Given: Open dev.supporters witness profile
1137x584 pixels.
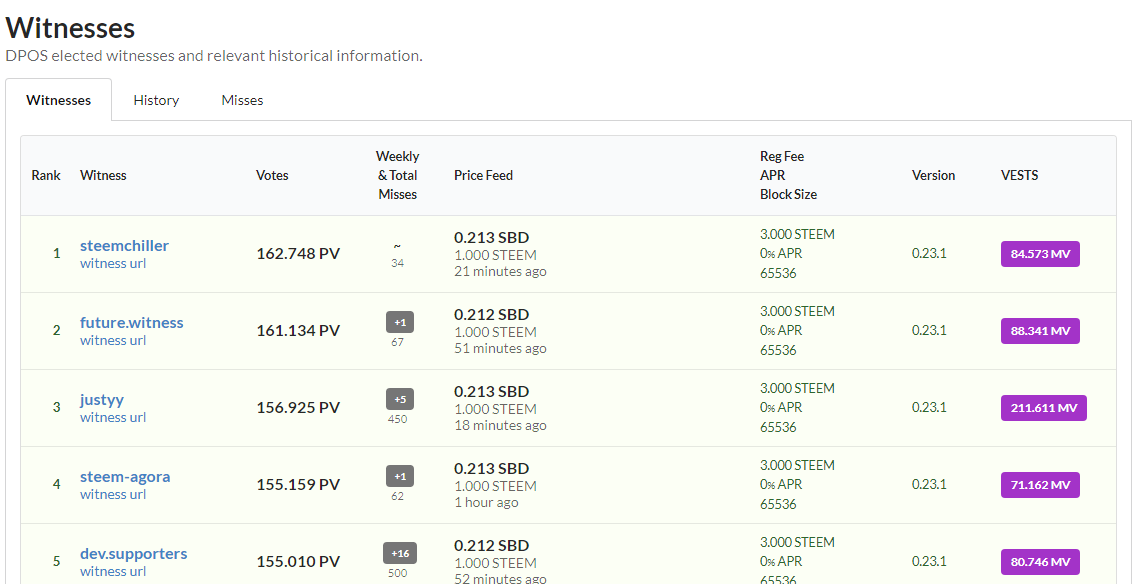Looking at the screenshot, I should [x=133, y=554].
